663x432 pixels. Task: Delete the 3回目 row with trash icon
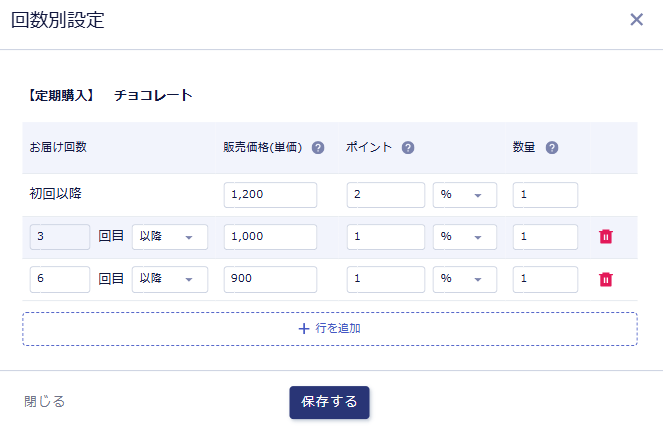605,237
